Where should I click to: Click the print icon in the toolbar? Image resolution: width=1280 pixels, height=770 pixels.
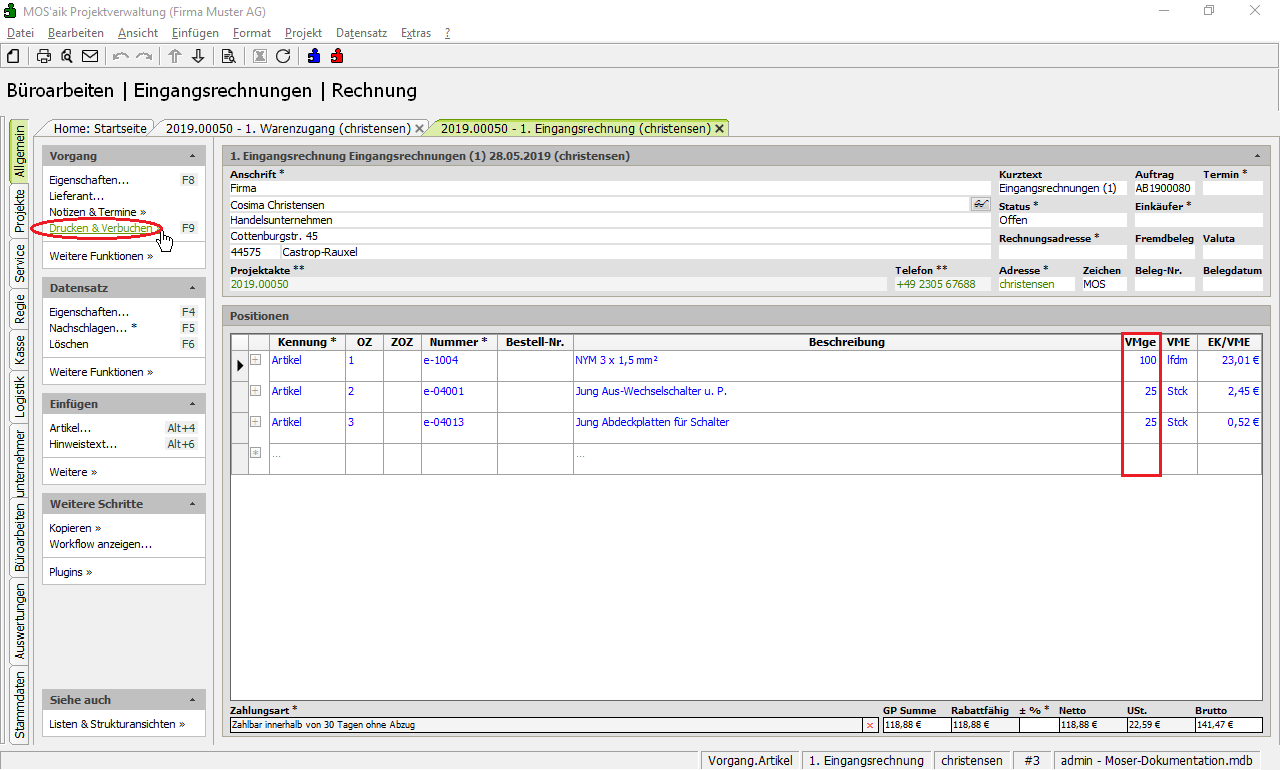44,56
